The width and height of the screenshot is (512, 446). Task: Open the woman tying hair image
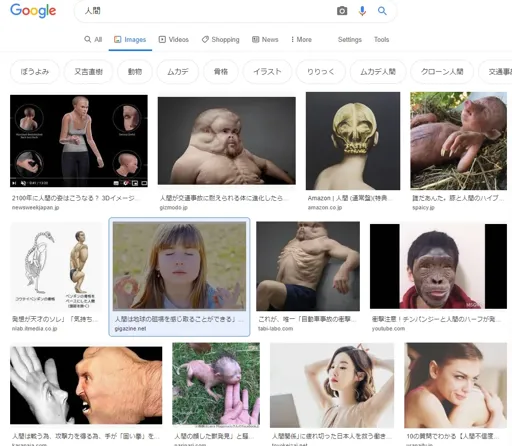(332, 385)
